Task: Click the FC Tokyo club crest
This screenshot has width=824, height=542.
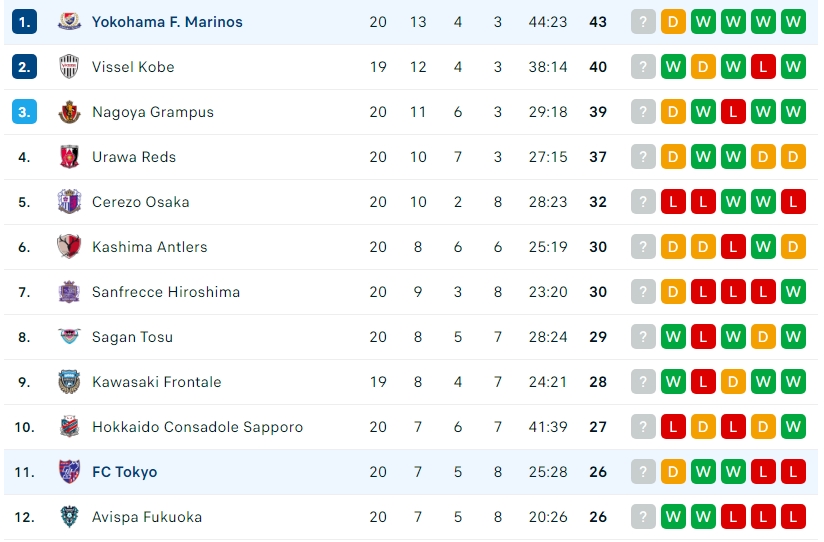Action: point(69,472)
